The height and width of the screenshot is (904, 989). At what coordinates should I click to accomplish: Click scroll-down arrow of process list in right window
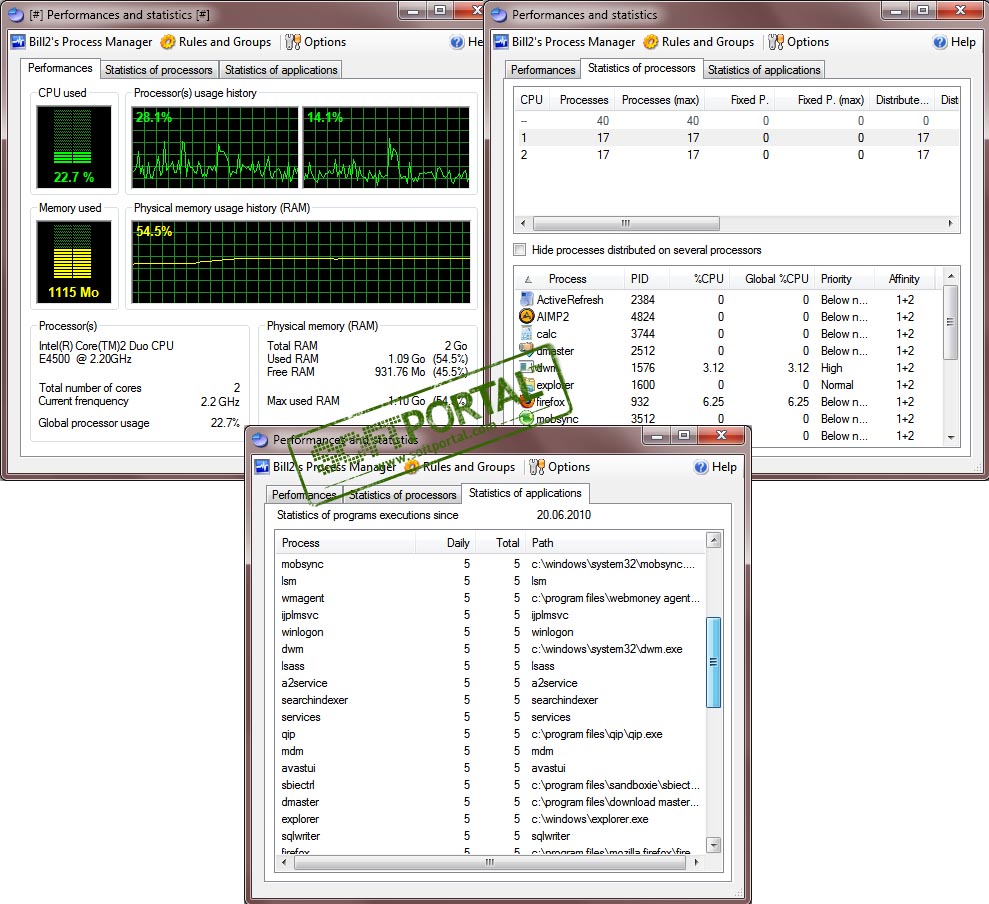[x=951, y=438]
